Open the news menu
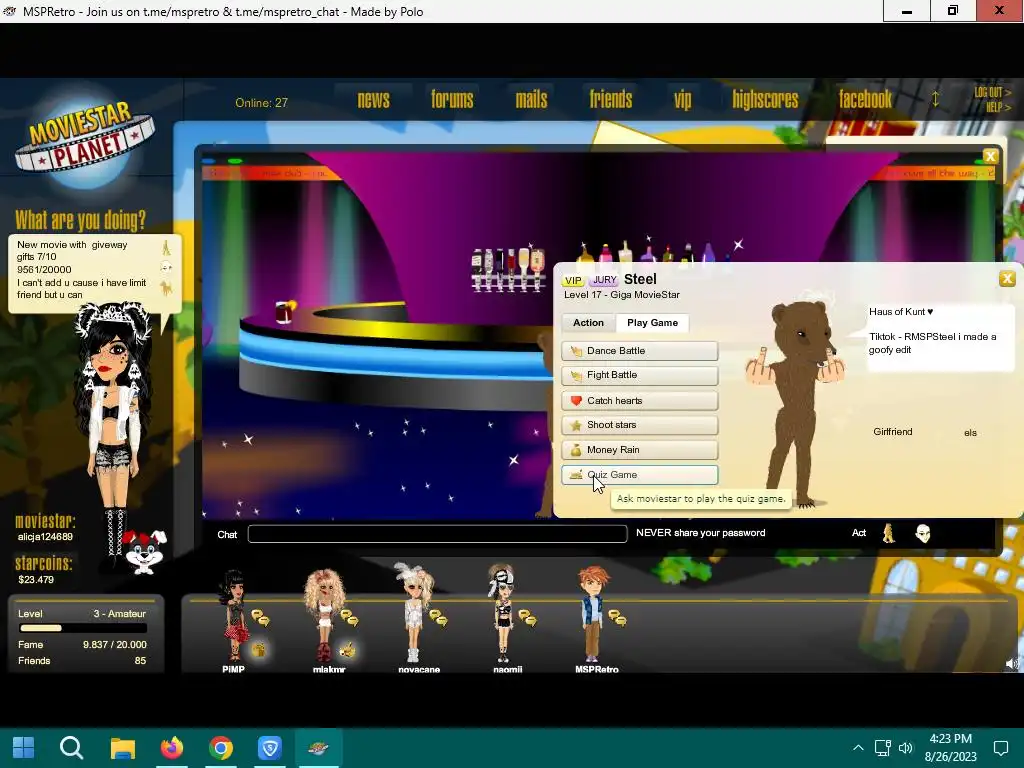The image size is (1024, 768). pyautogui.click(x=373, y=100)
